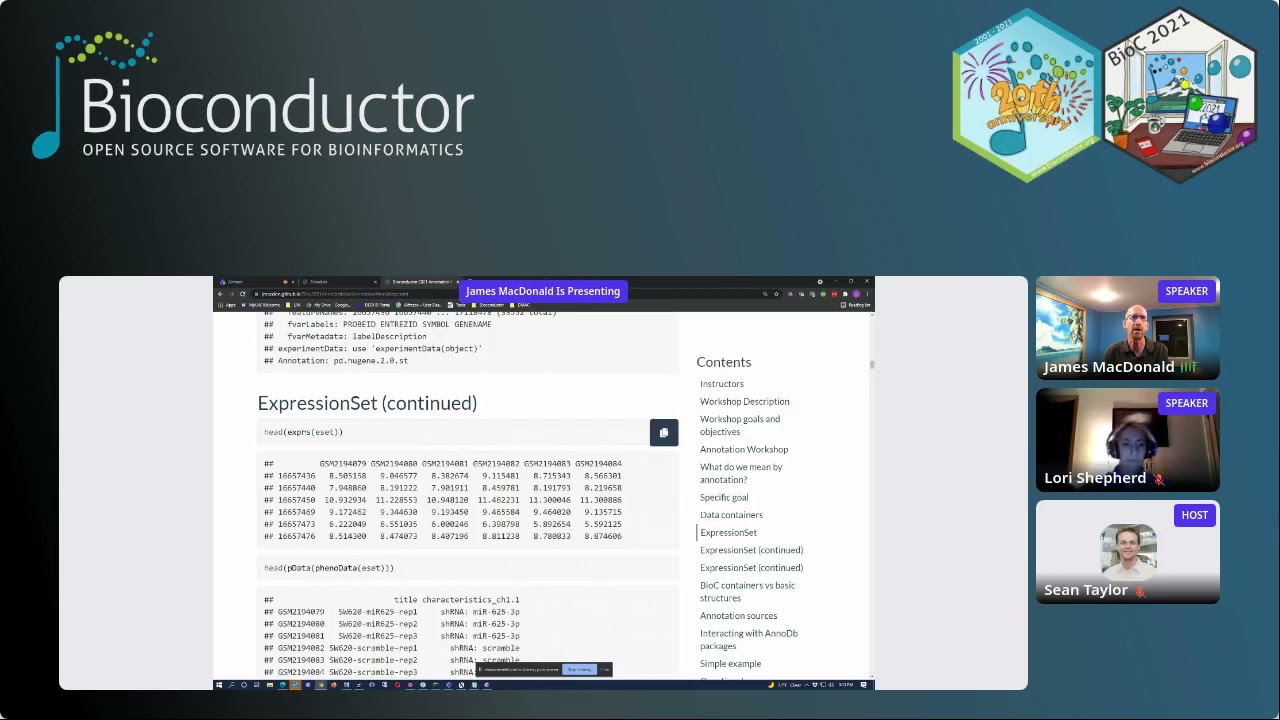
Task: Select Lori Shepherd speaker video tile
Action: pos(1128,440)
